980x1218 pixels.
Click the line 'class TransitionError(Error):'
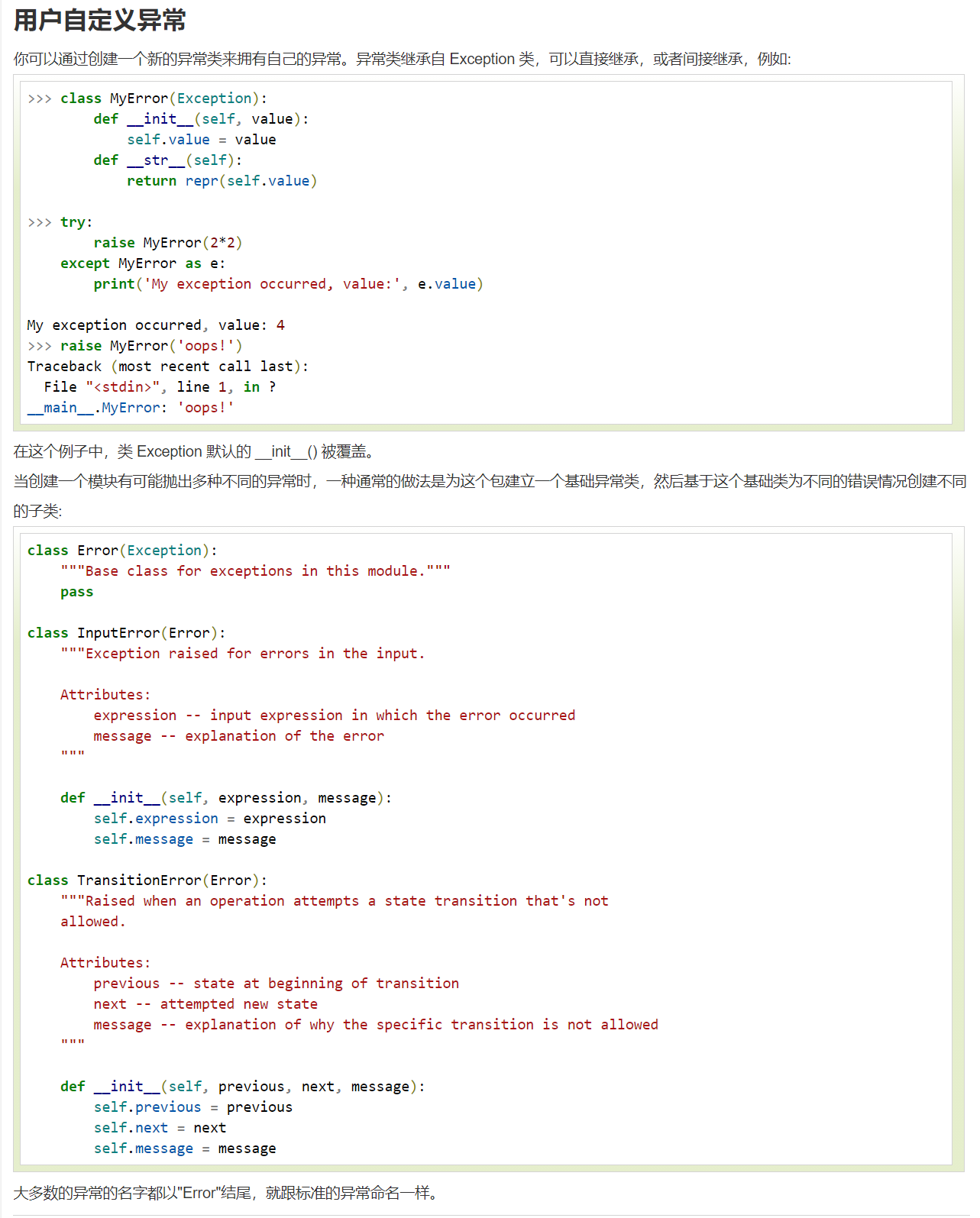pyautogui.click(x=147, y=880)
